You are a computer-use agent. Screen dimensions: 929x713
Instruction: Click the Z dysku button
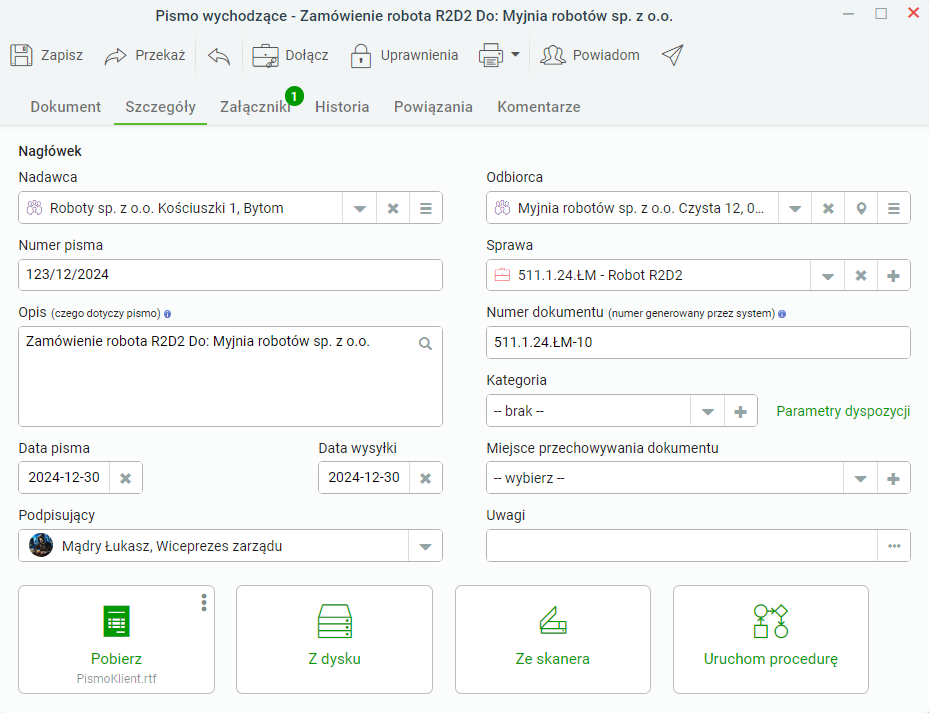pos(334,640)
